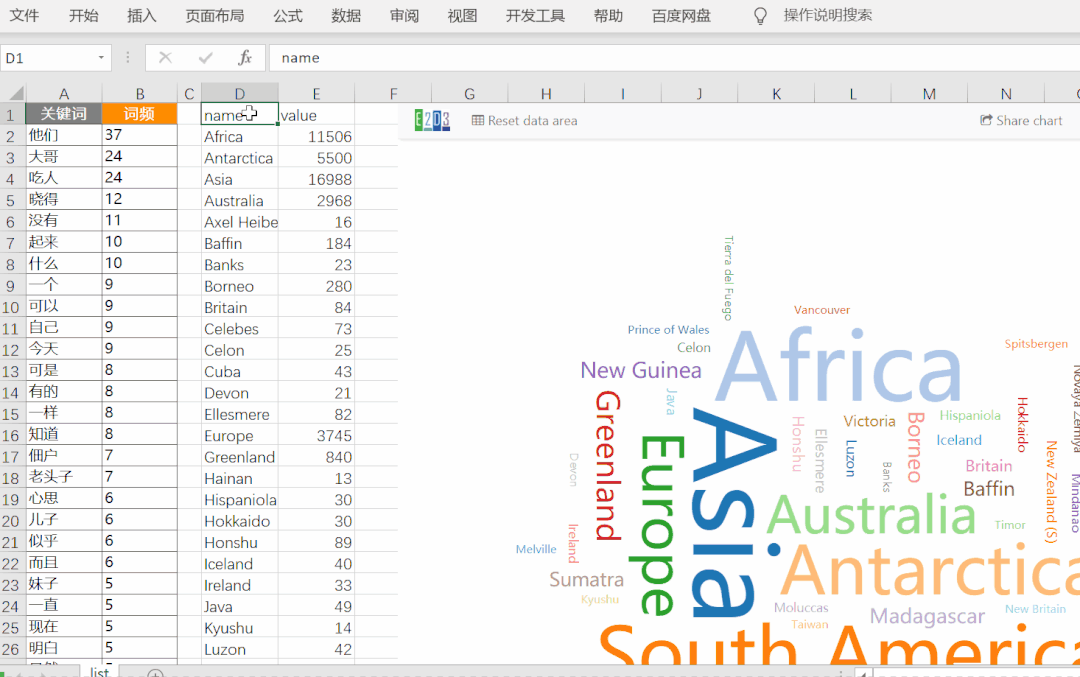Open the 插入 ribbon tab
Image resolution: width=1080 pixels, height=677 pixels.
pos(142,16)
